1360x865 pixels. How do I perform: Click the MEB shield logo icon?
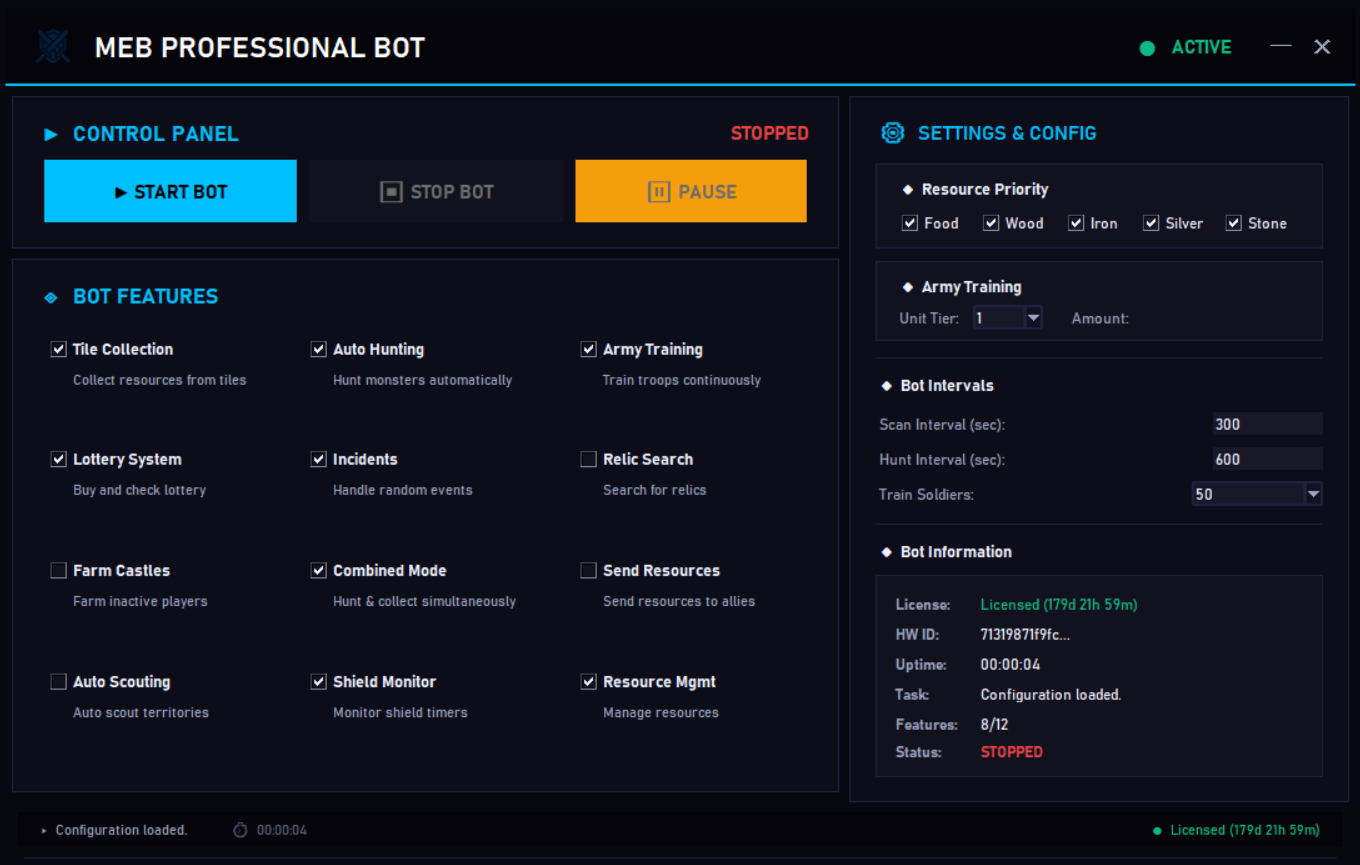[x=51, y=46]
